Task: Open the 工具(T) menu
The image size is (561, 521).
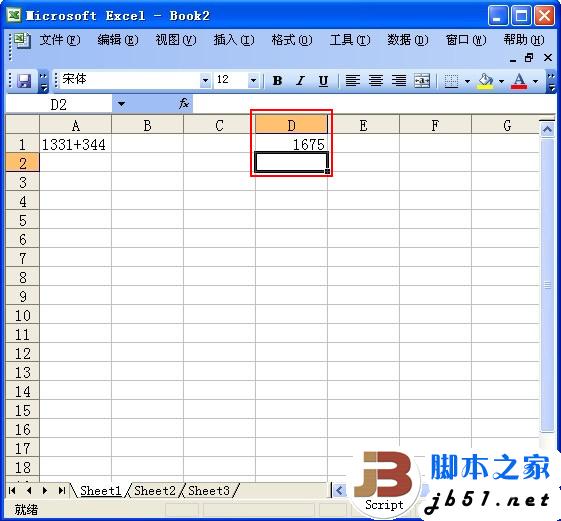Action: click(x=350, y=40)
